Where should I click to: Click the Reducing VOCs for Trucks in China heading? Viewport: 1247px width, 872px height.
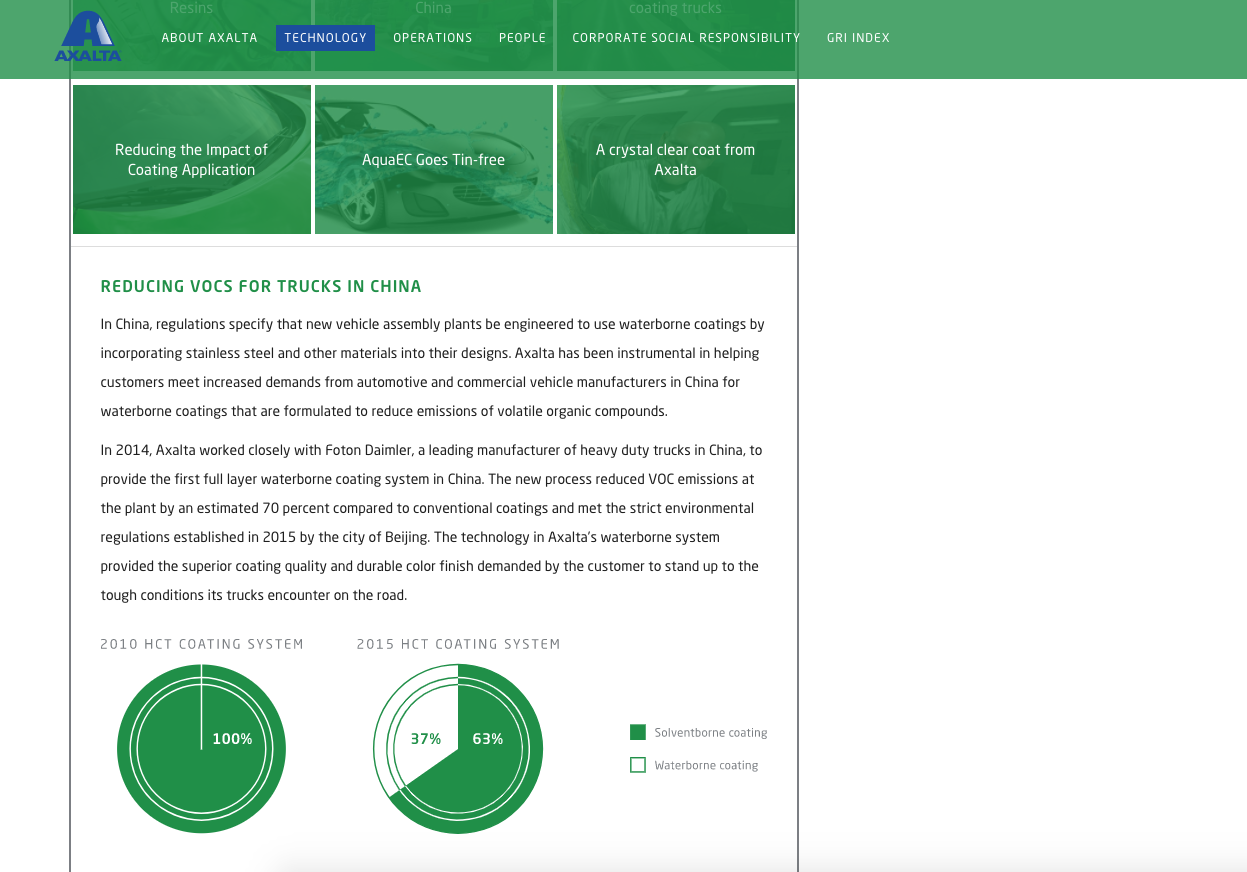(x=261, y=287)
